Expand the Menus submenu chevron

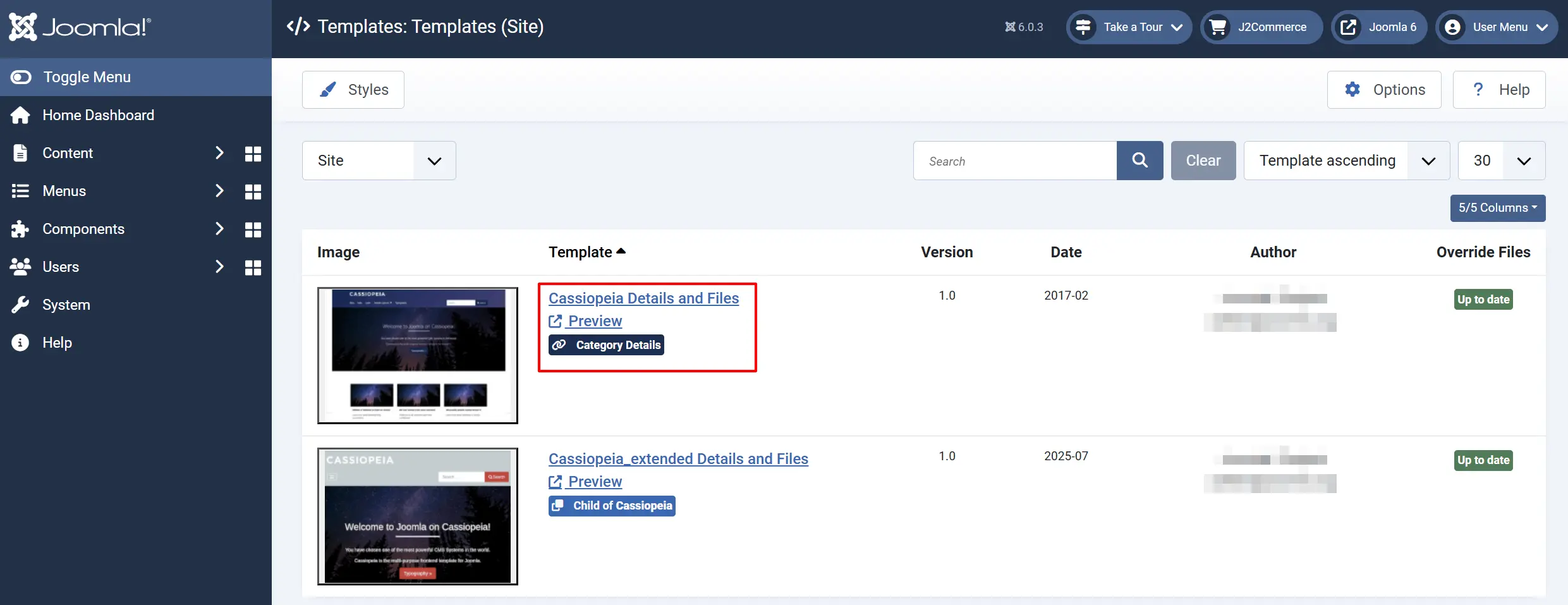219,191
